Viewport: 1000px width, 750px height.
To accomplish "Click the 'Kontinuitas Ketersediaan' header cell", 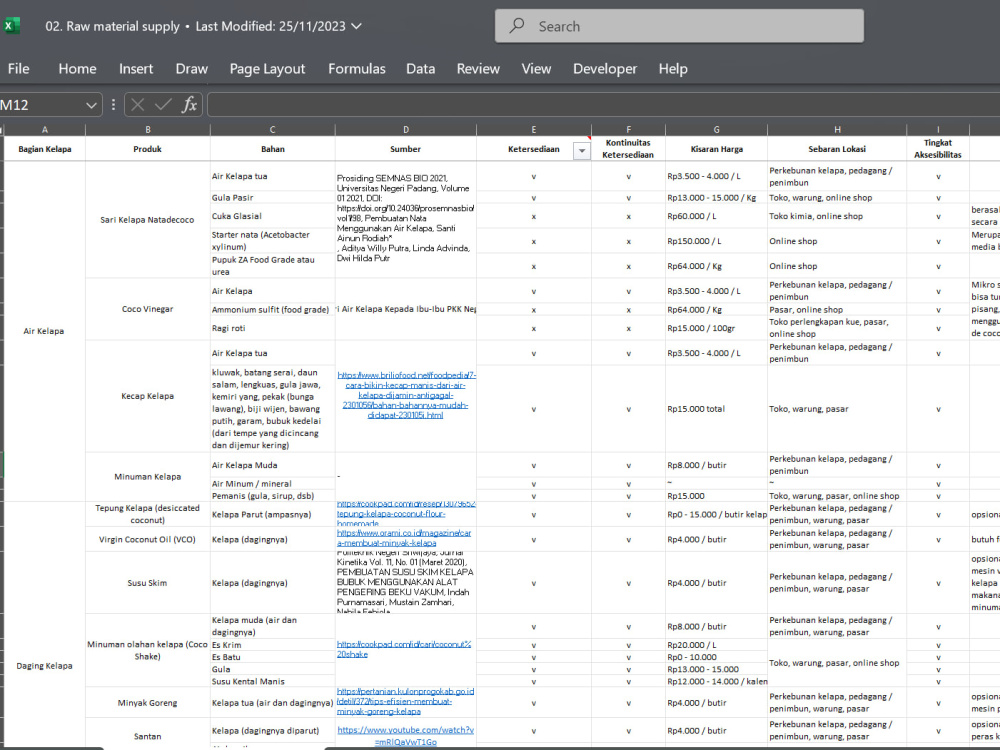I will [x=628, y=149].
